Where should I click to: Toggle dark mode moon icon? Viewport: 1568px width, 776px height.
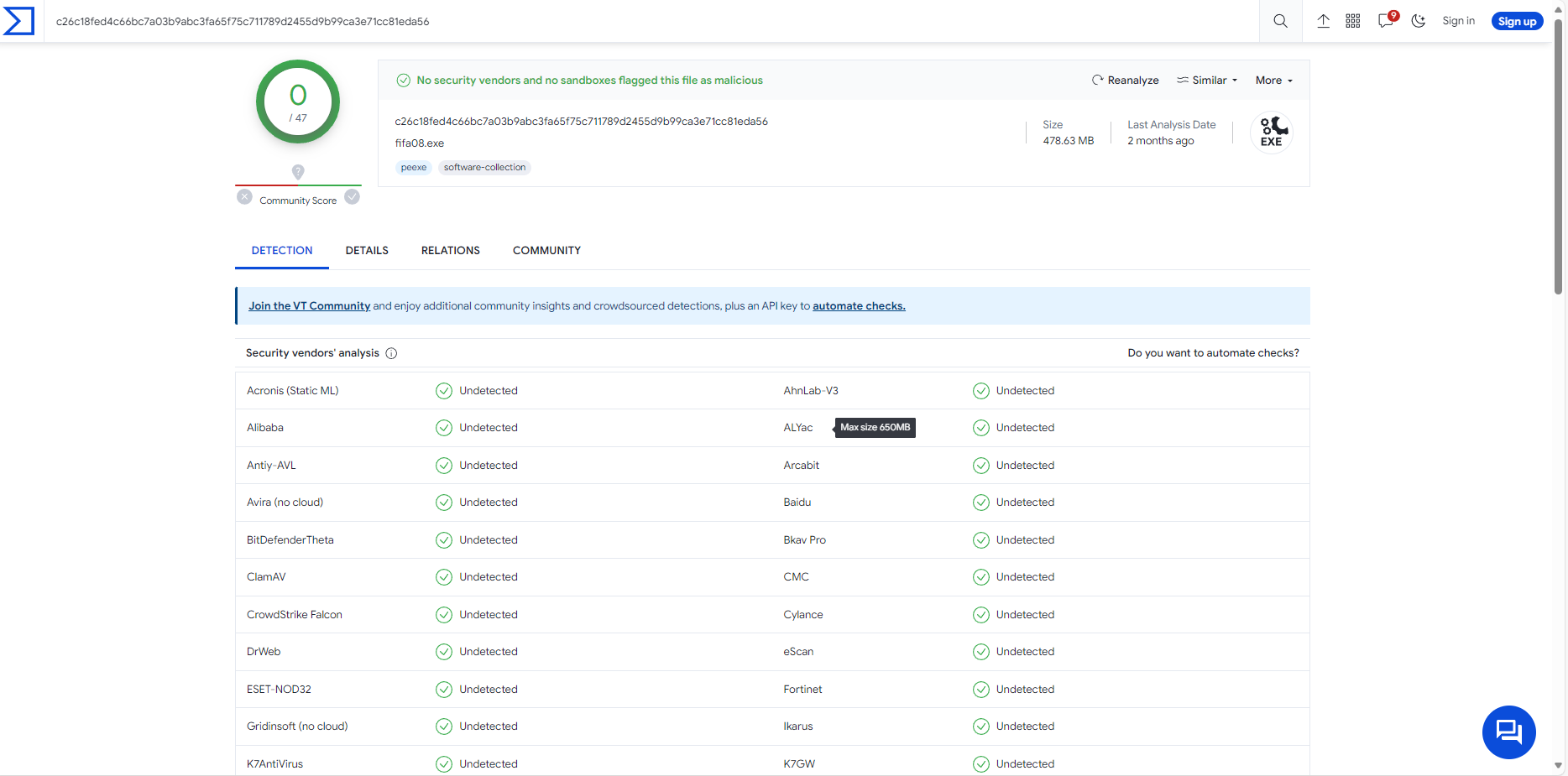coord(1419,21)
